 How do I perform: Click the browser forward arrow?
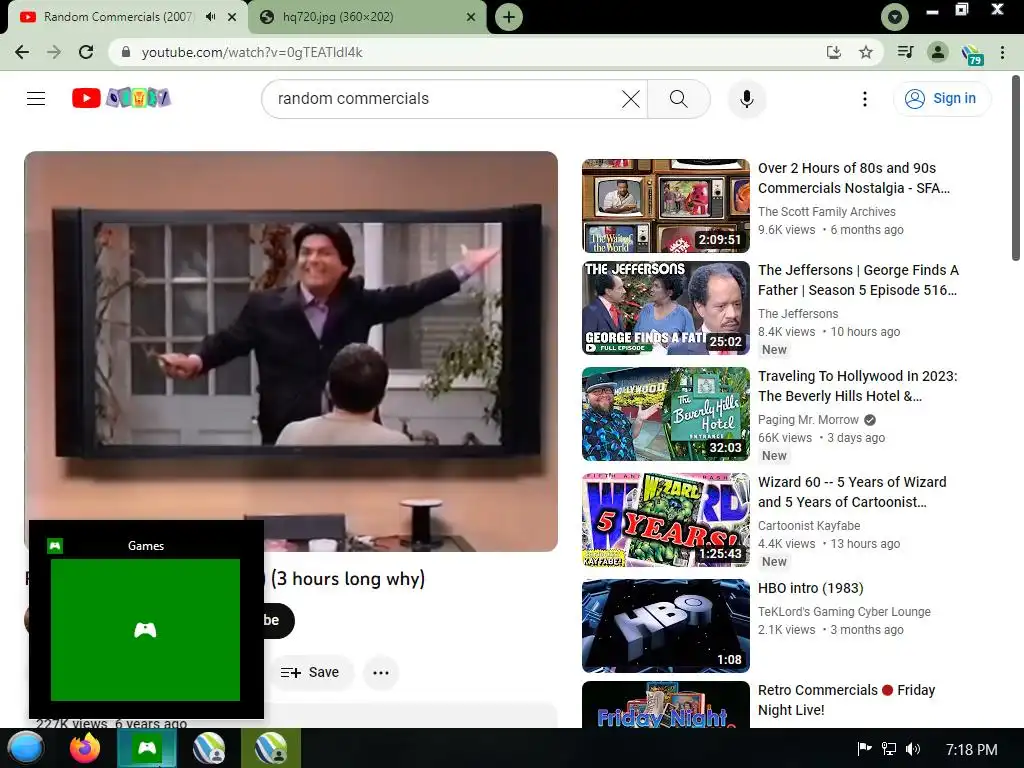54,52
